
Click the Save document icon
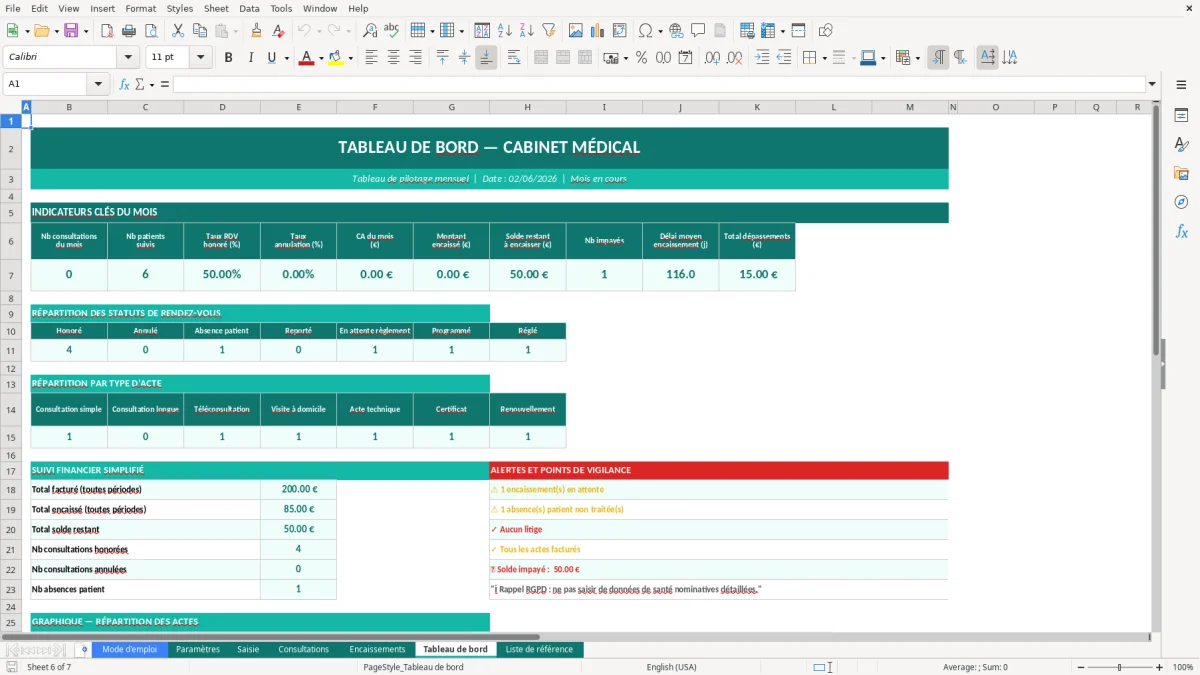(71, 31)
